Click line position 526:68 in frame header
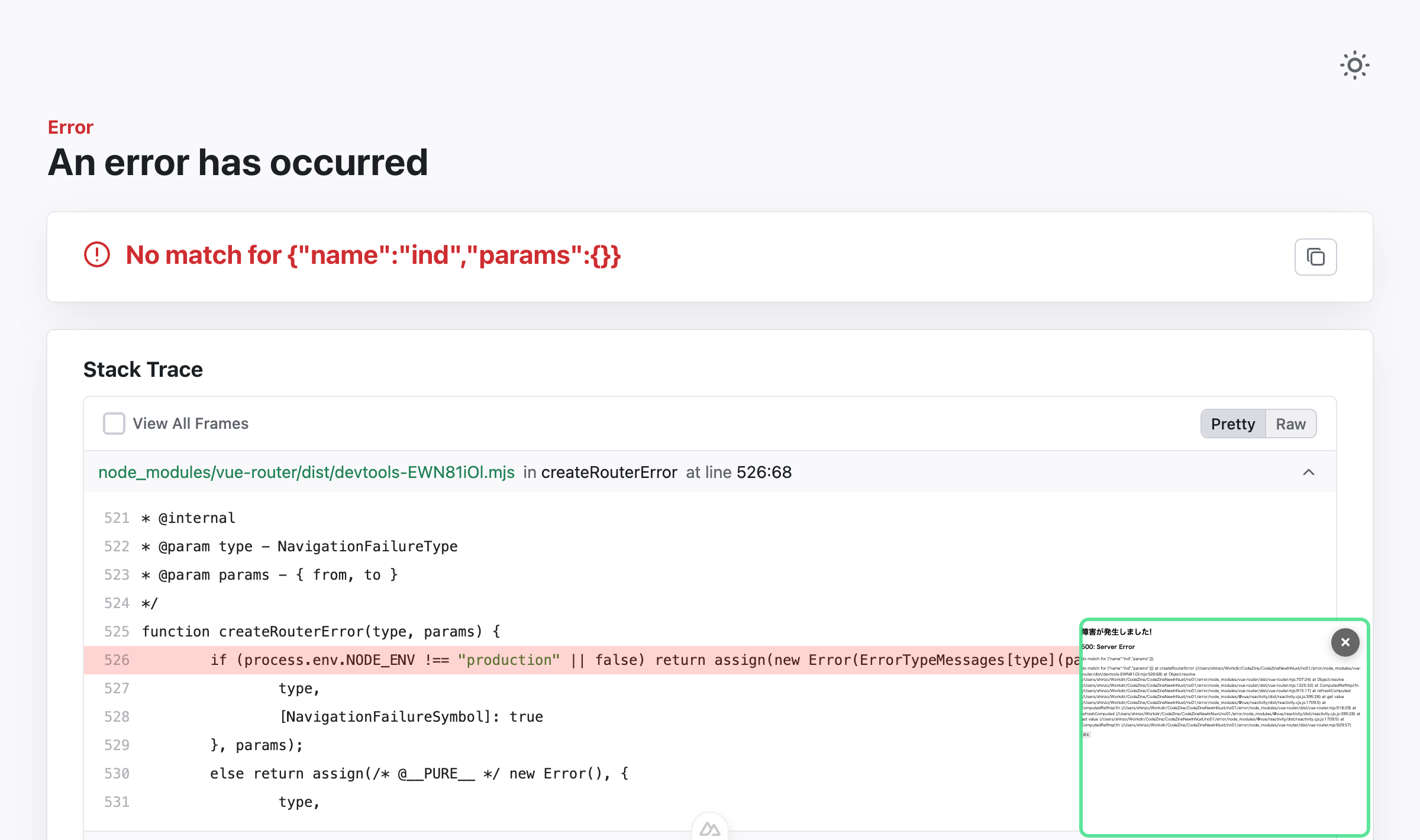1420x840 pixels. [764, 472]
